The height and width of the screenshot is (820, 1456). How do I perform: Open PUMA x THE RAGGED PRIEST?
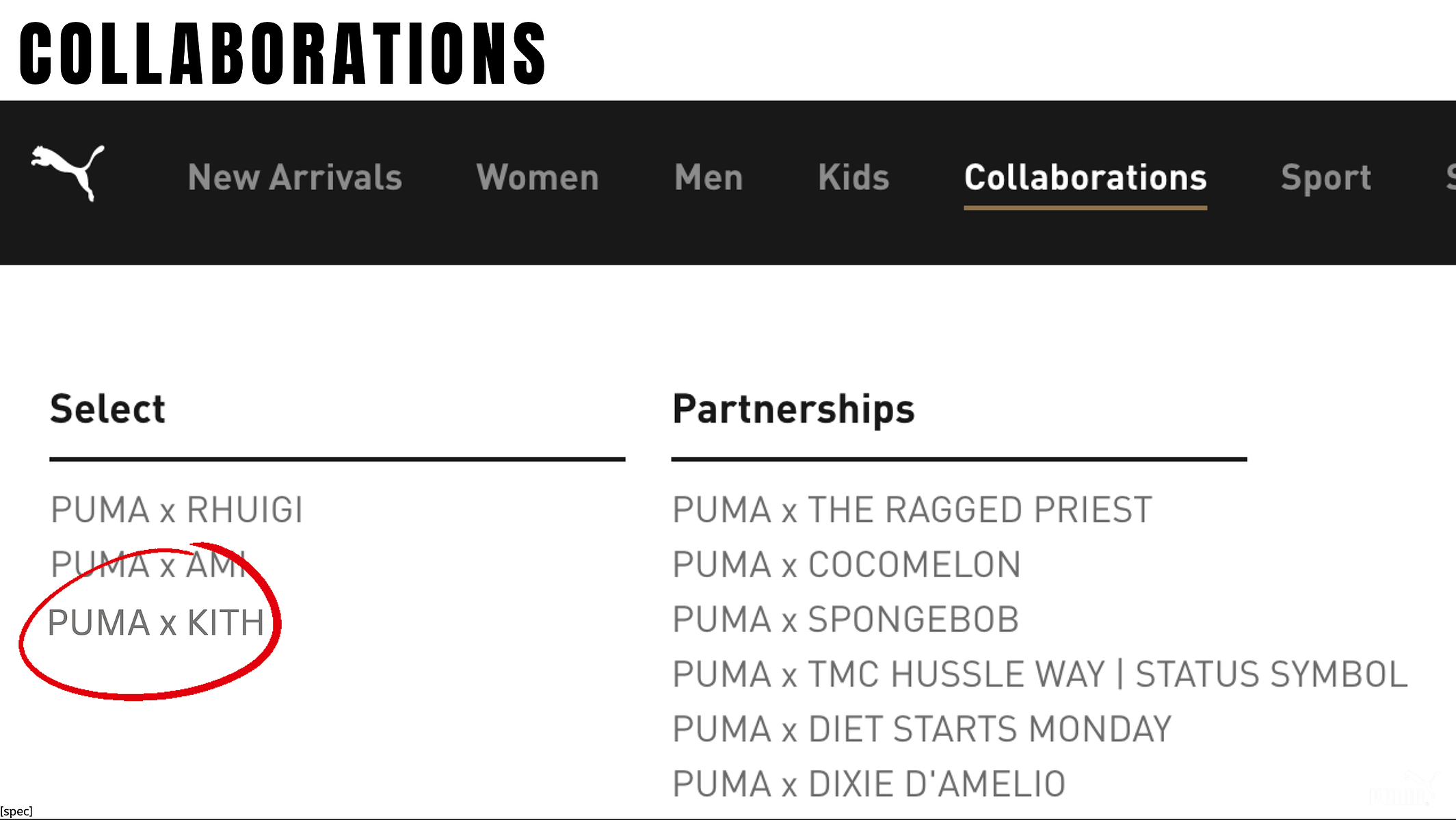912,510
